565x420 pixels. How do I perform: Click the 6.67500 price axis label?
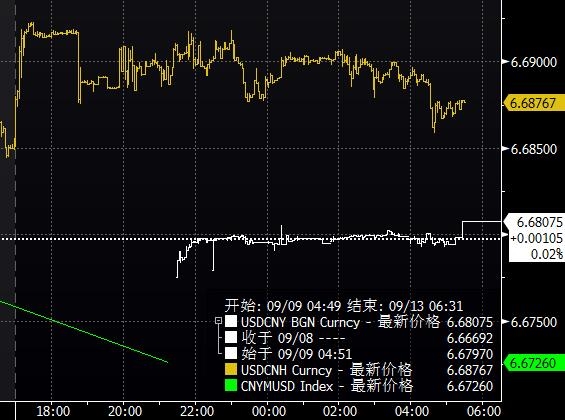click(x=534, y=322)
